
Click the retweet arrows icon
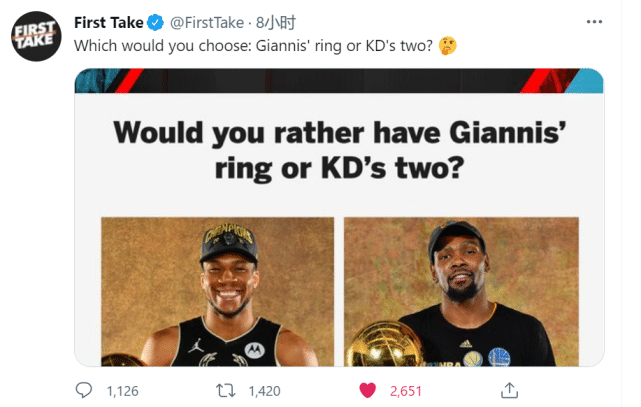click(227, 389)
